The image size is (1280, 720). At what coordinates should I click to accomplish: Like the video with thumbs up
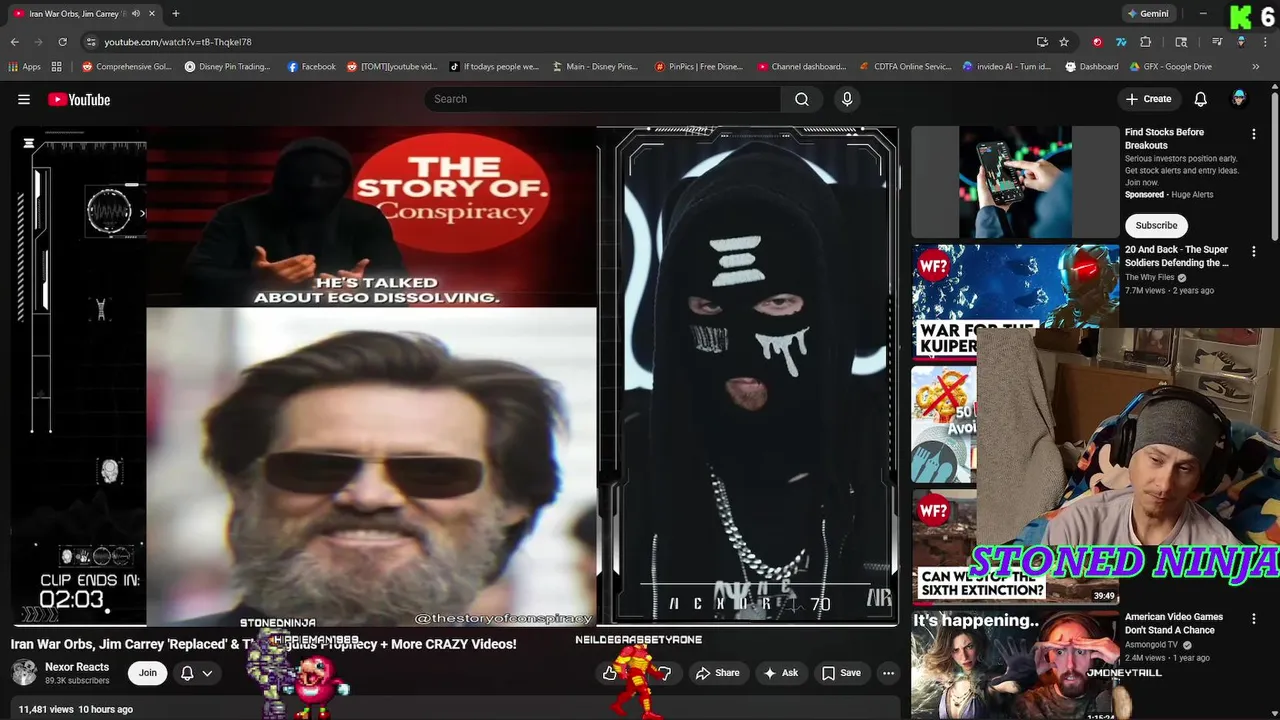(x=610, y=673)
